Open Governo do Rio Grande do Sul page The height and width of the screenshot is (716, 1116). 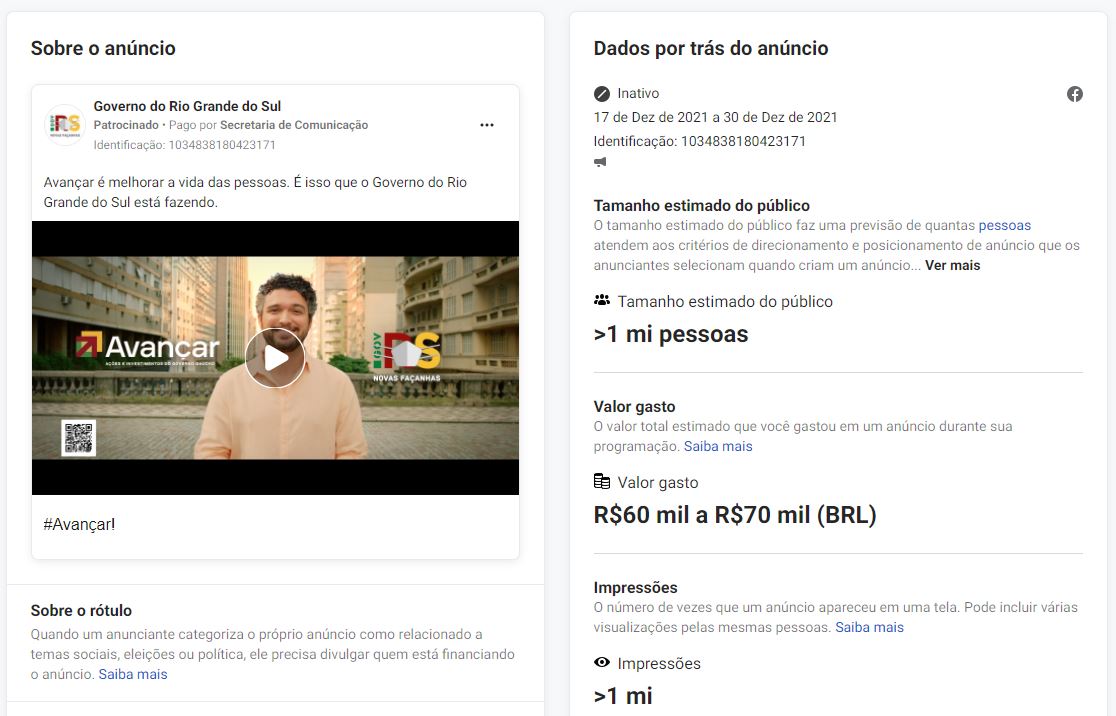(x=187, y=106)
